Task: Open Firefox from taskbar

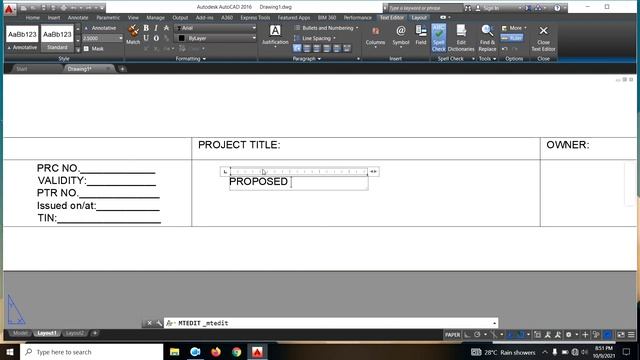Action: click(216, 352)
